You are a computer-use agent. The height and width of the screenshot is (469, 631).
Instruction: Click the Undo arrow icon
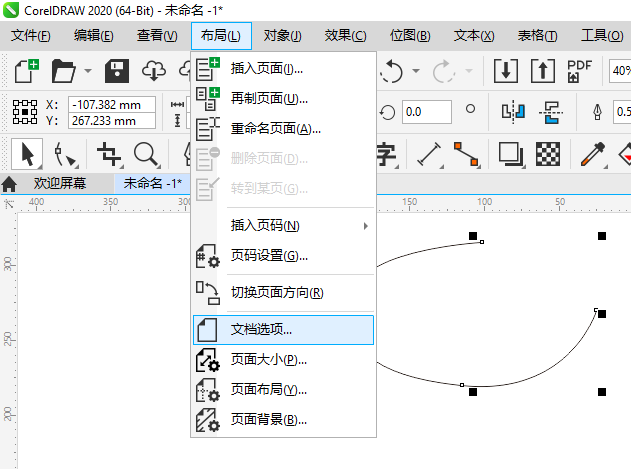click(x=391, y=71)
